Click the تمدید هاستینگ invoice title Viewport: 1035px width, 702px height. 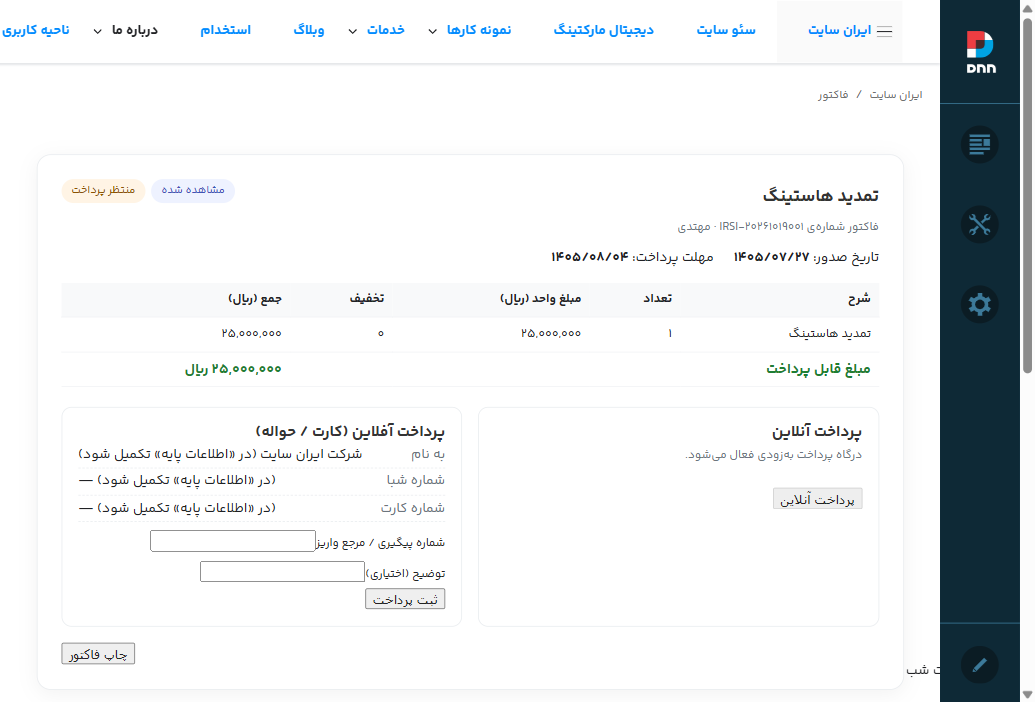(820, 195)
